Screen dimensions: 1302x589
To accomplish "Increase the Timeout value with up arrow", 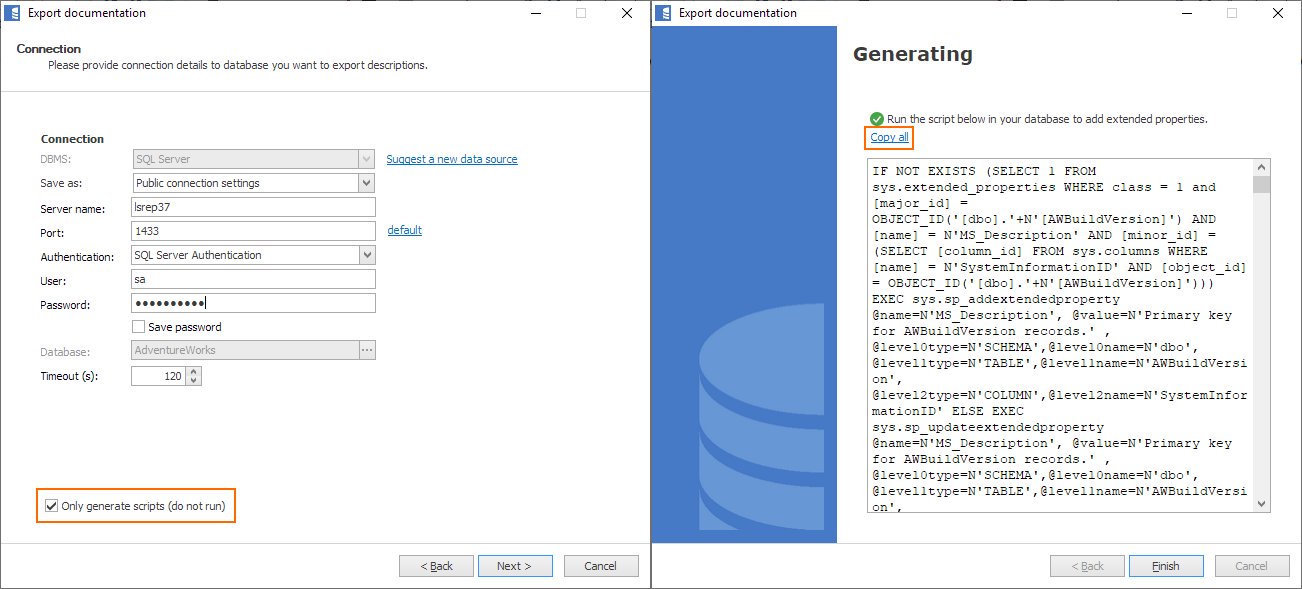I will pos(194,372).
